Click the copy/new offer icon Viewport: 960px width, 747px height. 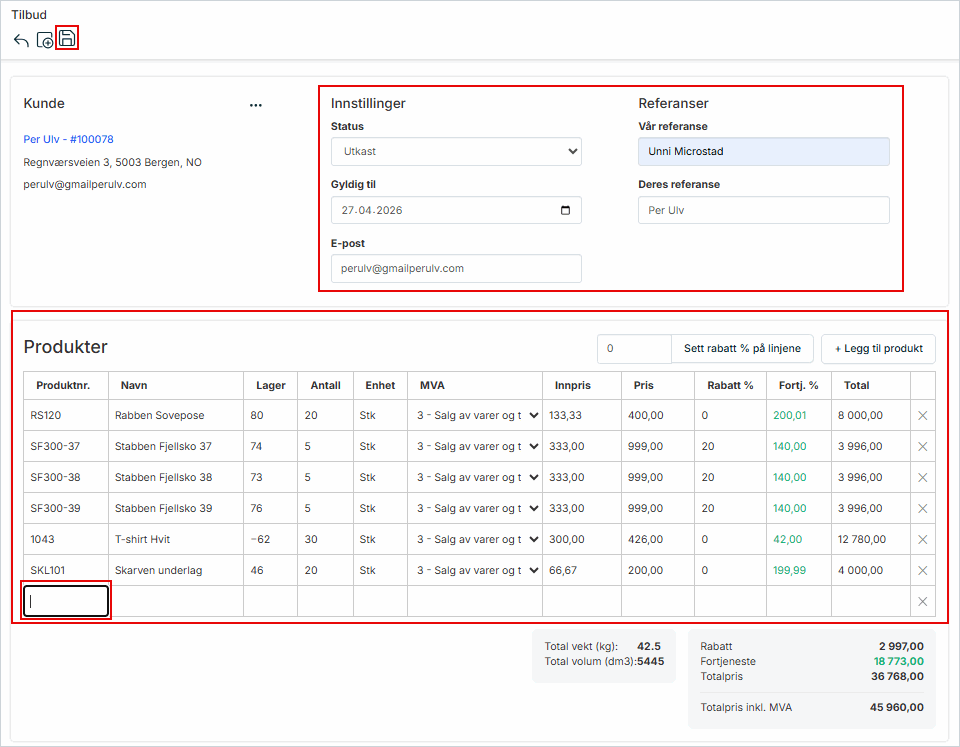[x=45, y=40]
